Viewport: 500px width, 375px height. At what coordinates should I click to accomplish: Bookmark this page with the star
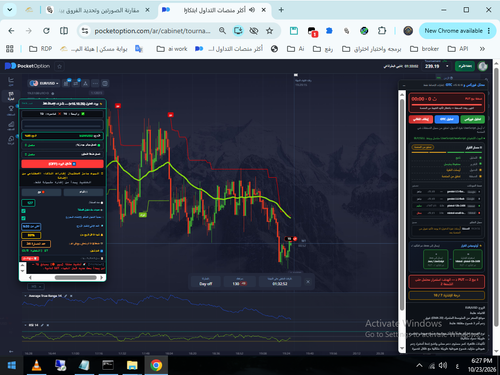pos(269,31)
